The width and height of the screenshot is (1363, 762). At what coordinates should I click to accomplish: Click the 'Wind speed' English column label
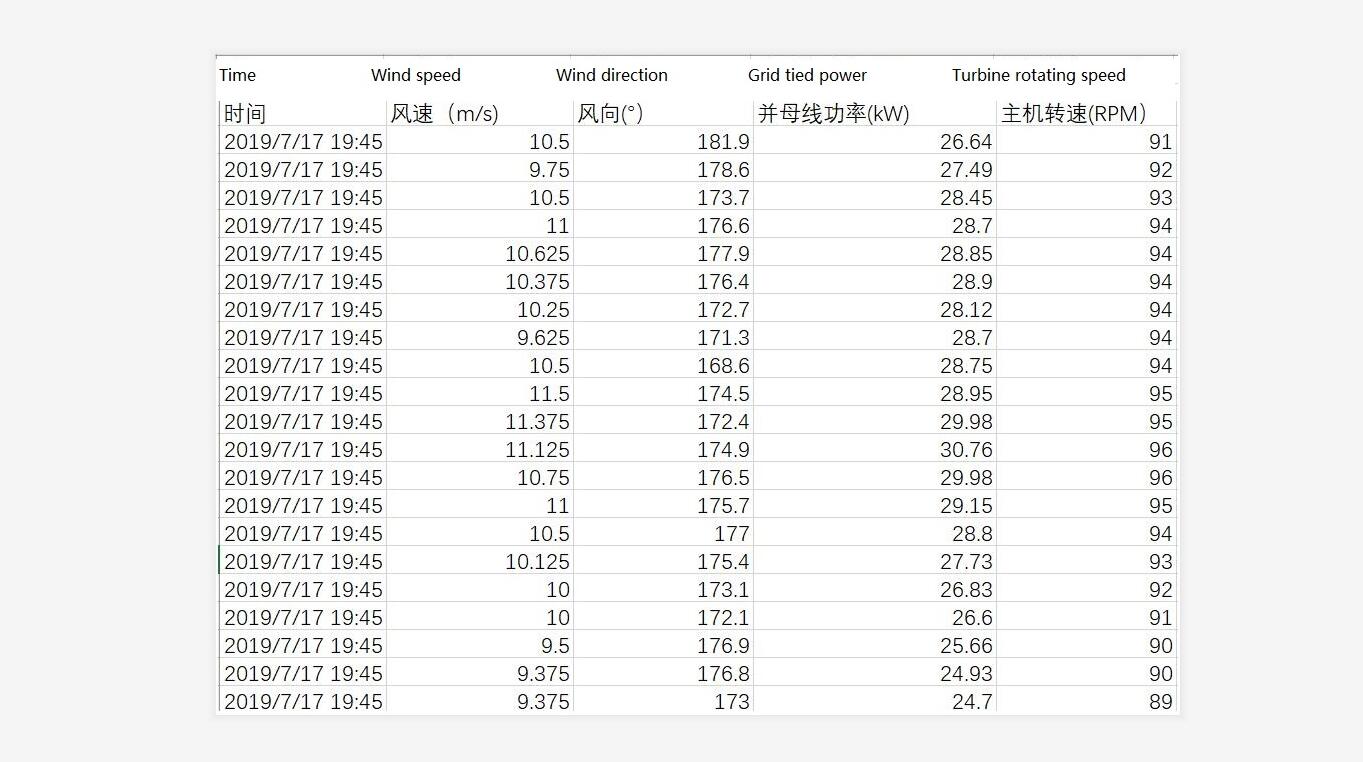coord(416,75)
